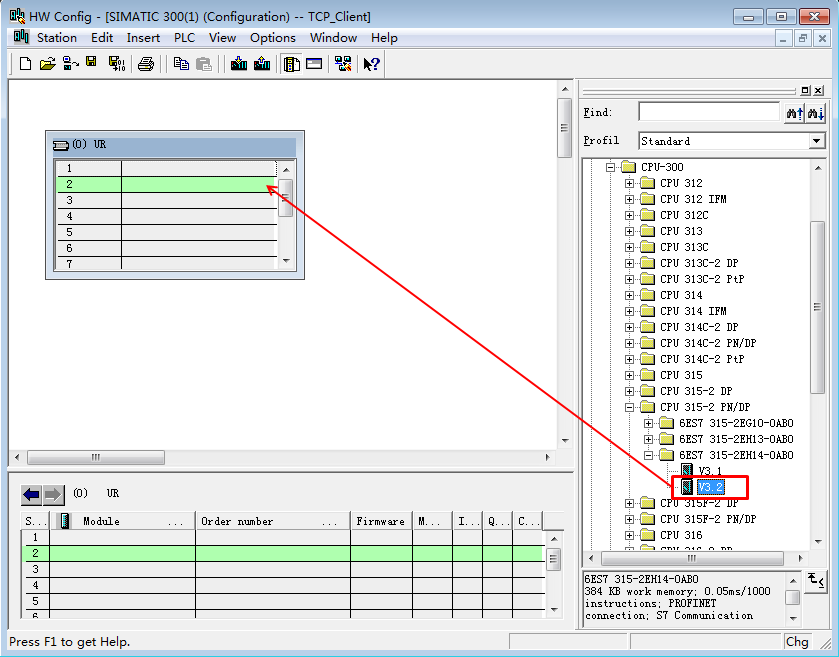Open the Configure Network toolbar icon
839x657 pixels.
click(x=343, y=64)
